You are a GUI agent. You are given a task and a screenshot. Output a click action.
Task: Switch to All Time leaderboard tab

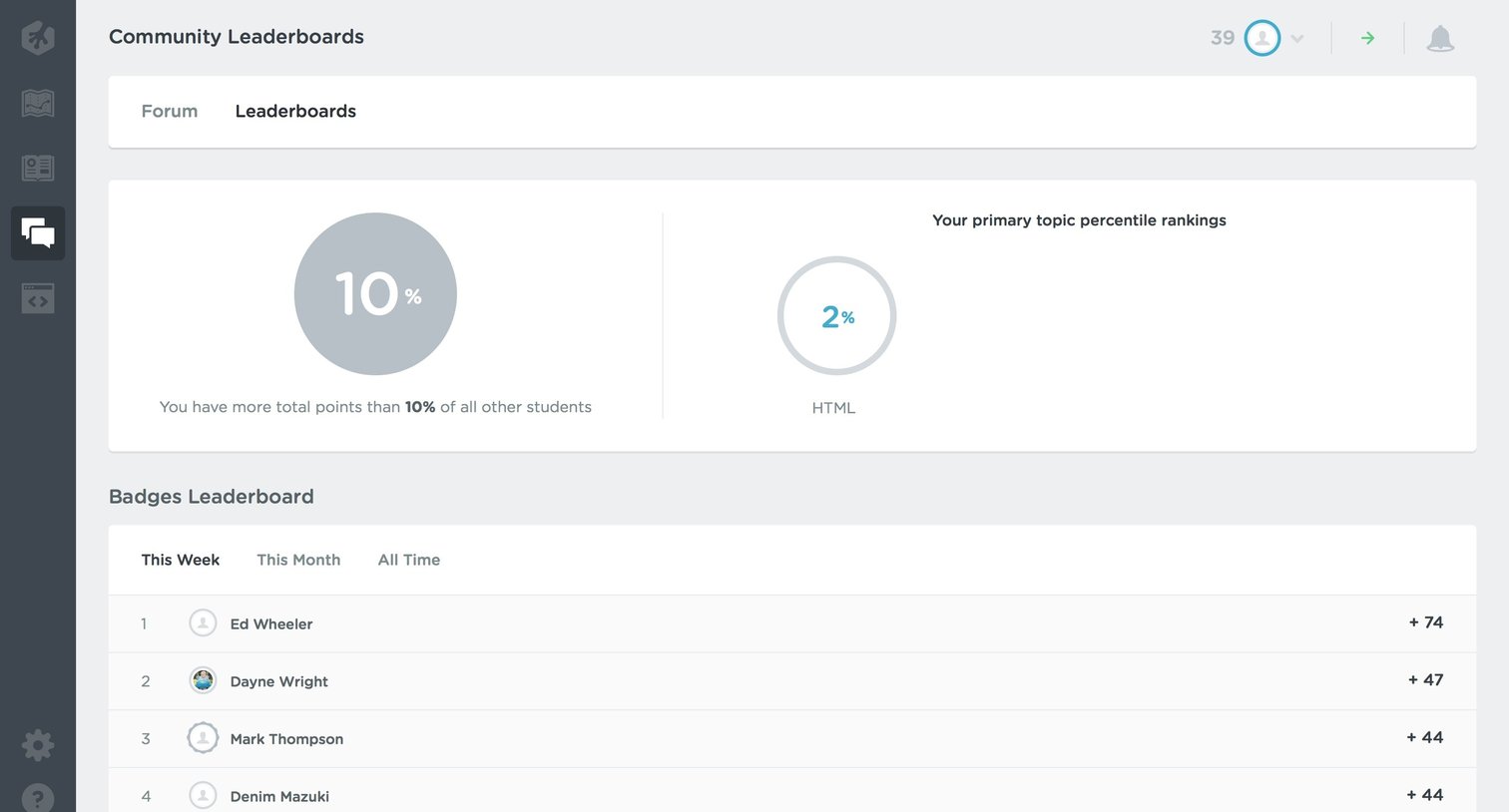(409, 560)
